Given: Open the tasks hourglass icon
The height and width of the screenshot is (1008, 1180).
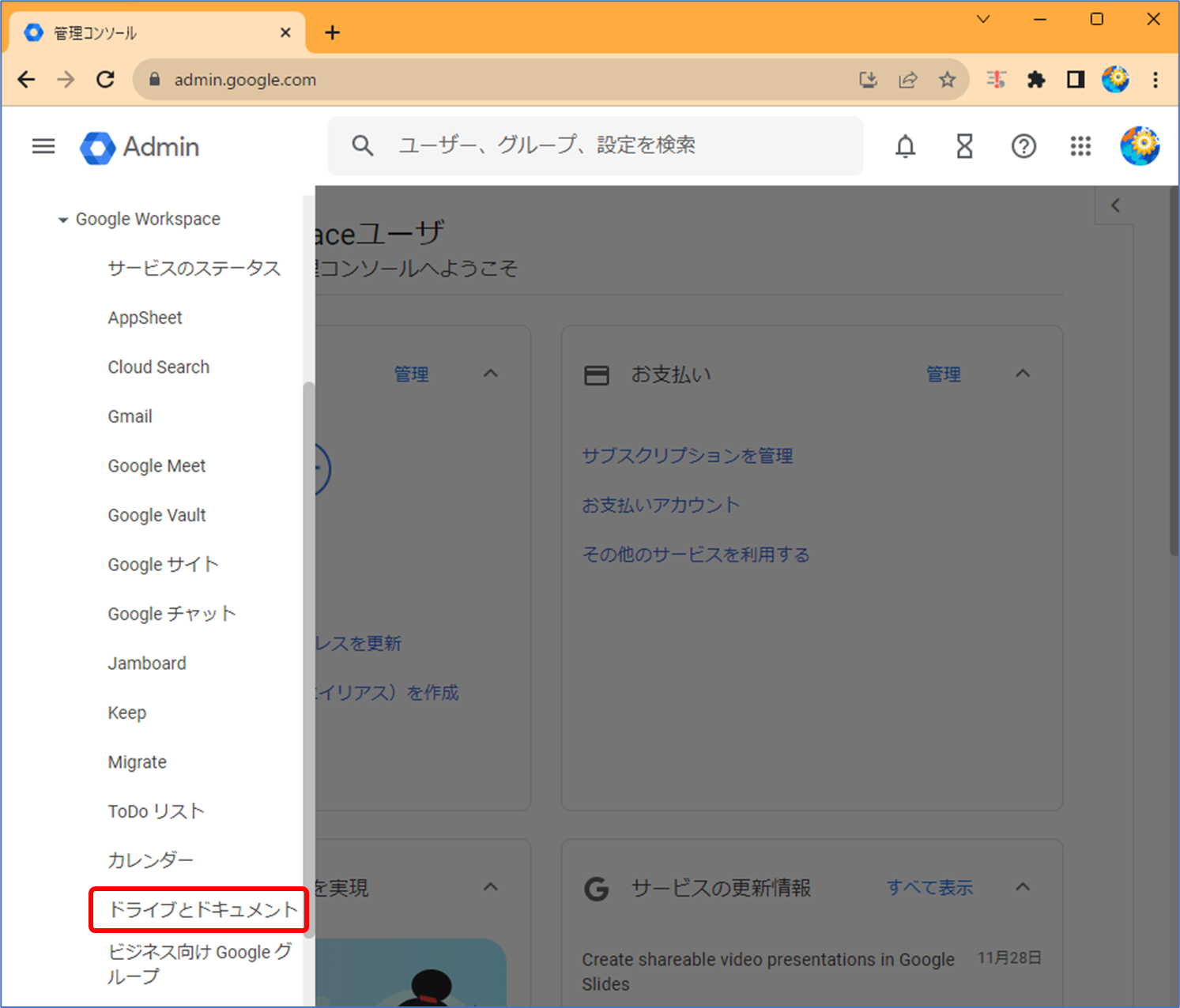Looking at the screenshot, I should coord(964,146).
